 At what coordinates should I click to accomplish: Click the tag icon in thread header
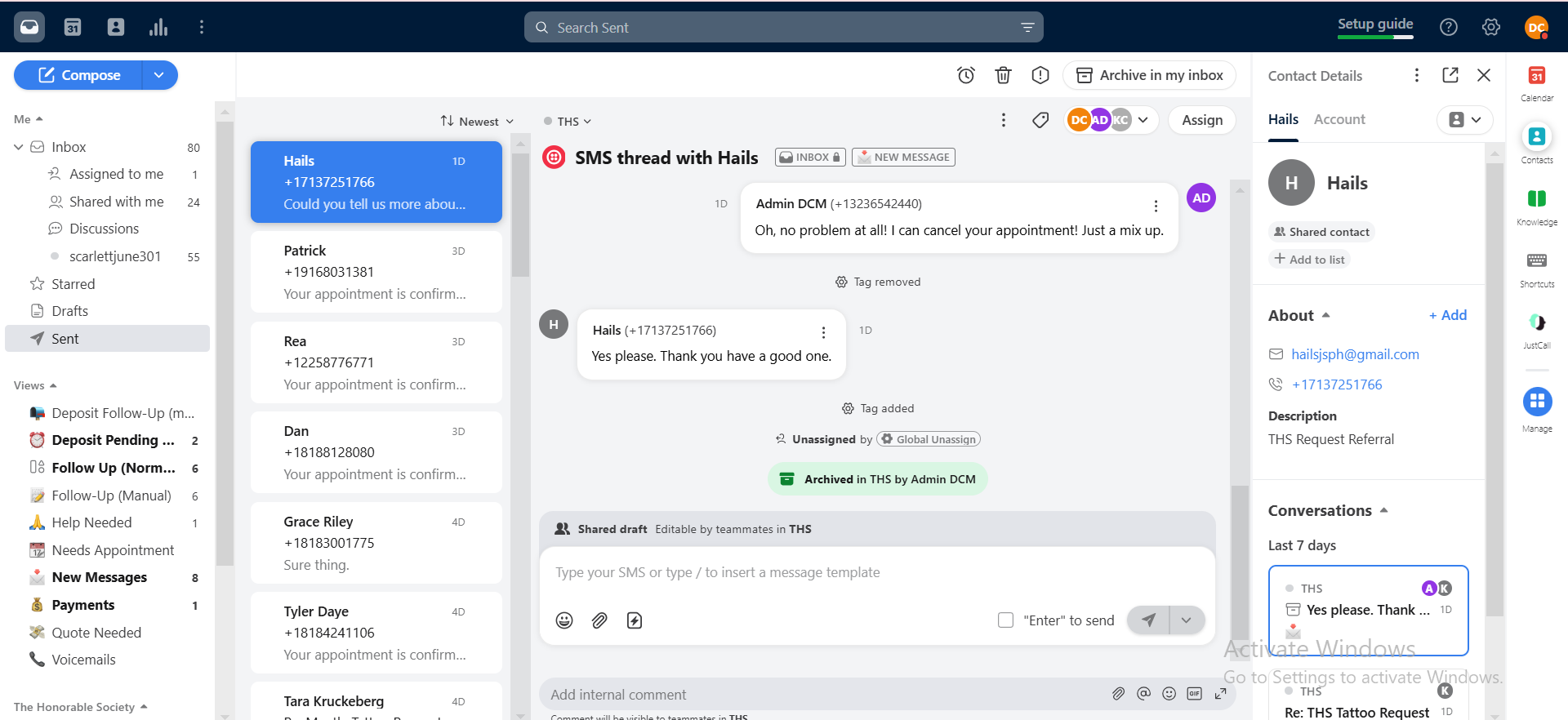tap(1040, 120)
